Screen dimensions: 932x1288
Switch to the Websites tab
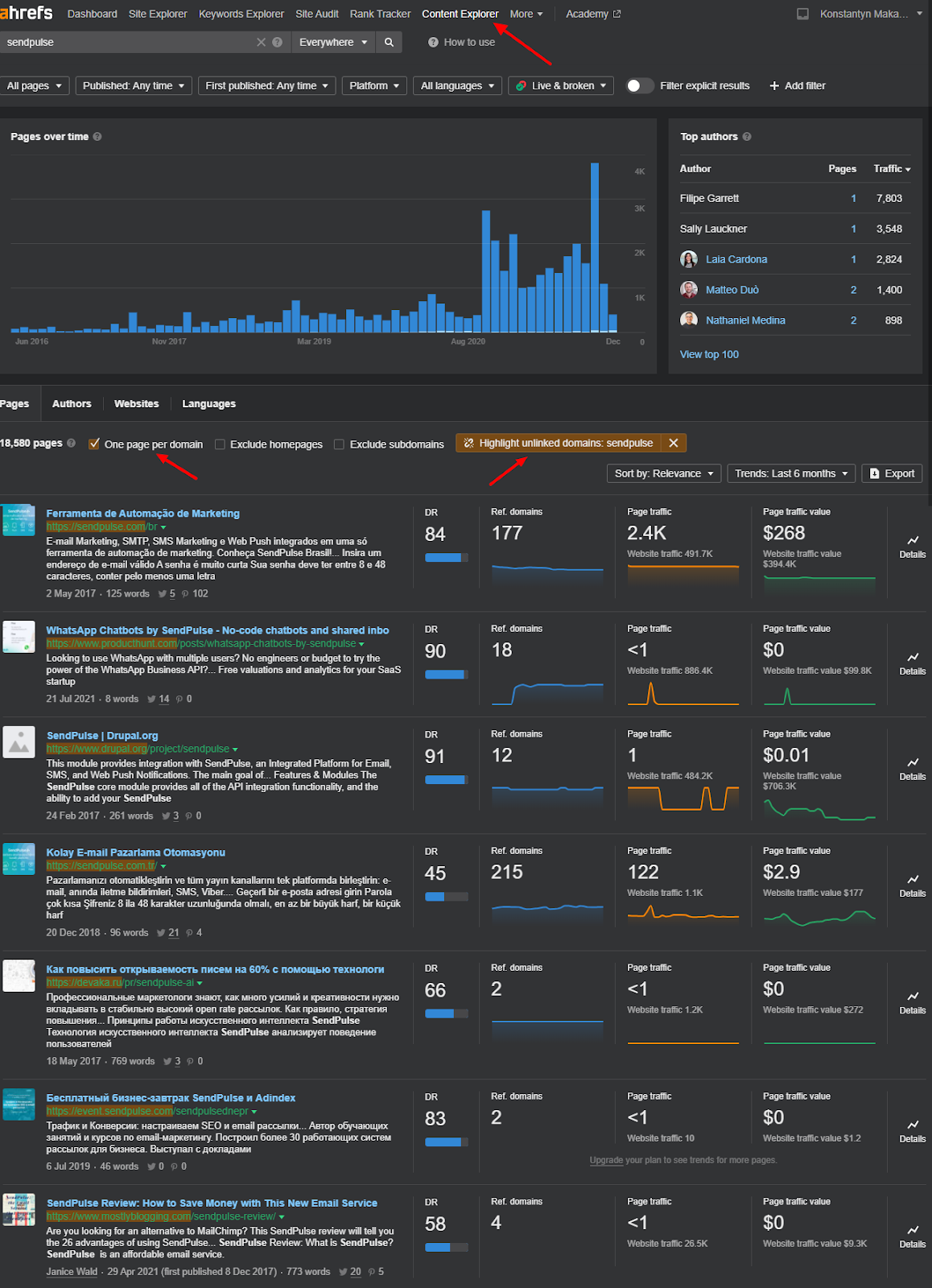coord(136,403)
